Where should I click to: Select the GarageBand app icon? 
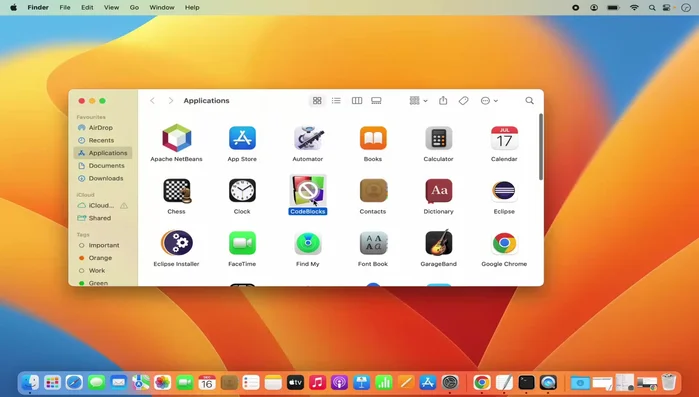[x=439, y=243]
